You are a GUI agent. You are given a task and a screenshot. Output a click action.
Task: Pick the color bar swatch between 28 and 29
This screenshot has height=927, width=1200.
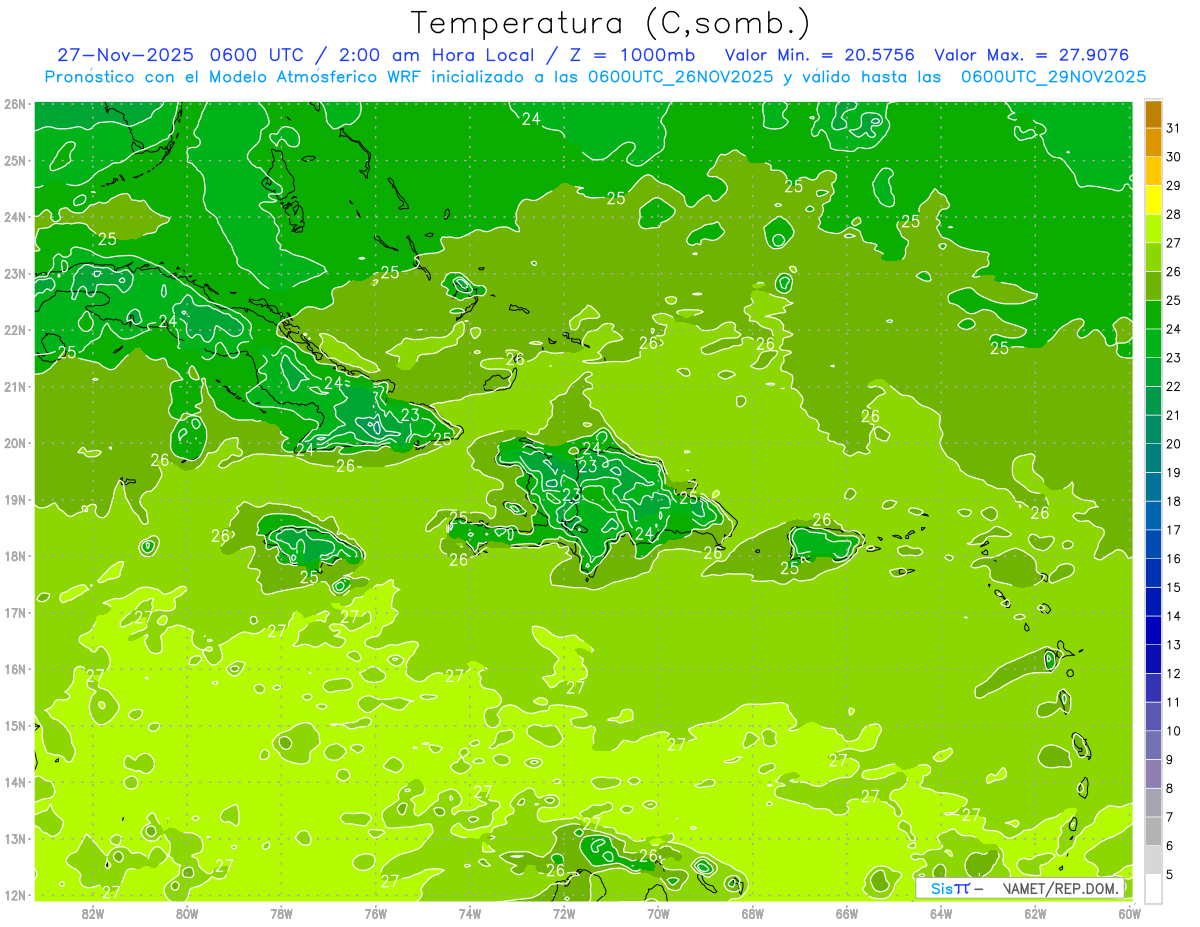[x=1153, y=200]
